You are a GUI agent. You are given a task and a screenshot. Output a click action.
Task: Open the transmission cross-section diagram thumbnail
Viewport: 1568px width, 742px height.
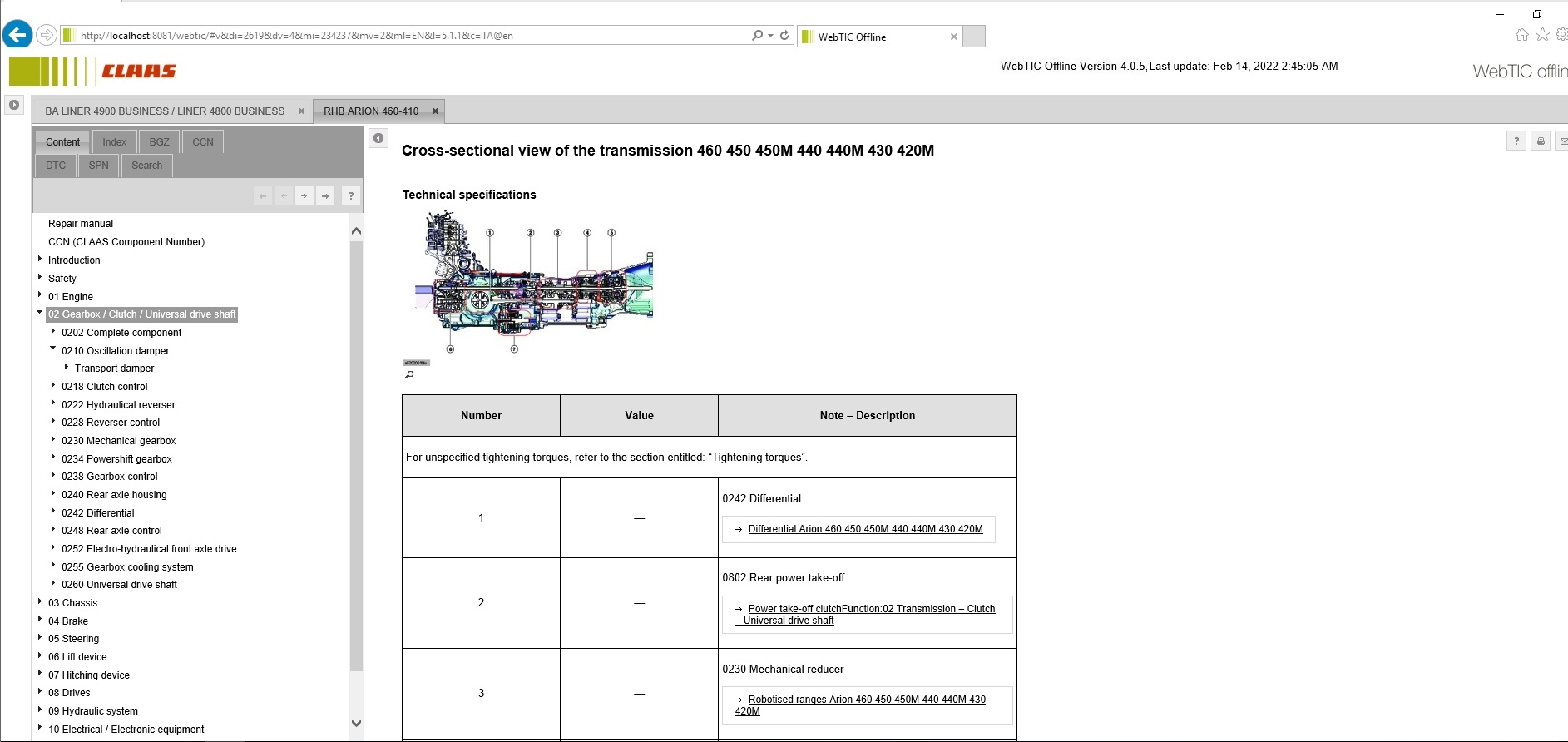tap(534, 282)
